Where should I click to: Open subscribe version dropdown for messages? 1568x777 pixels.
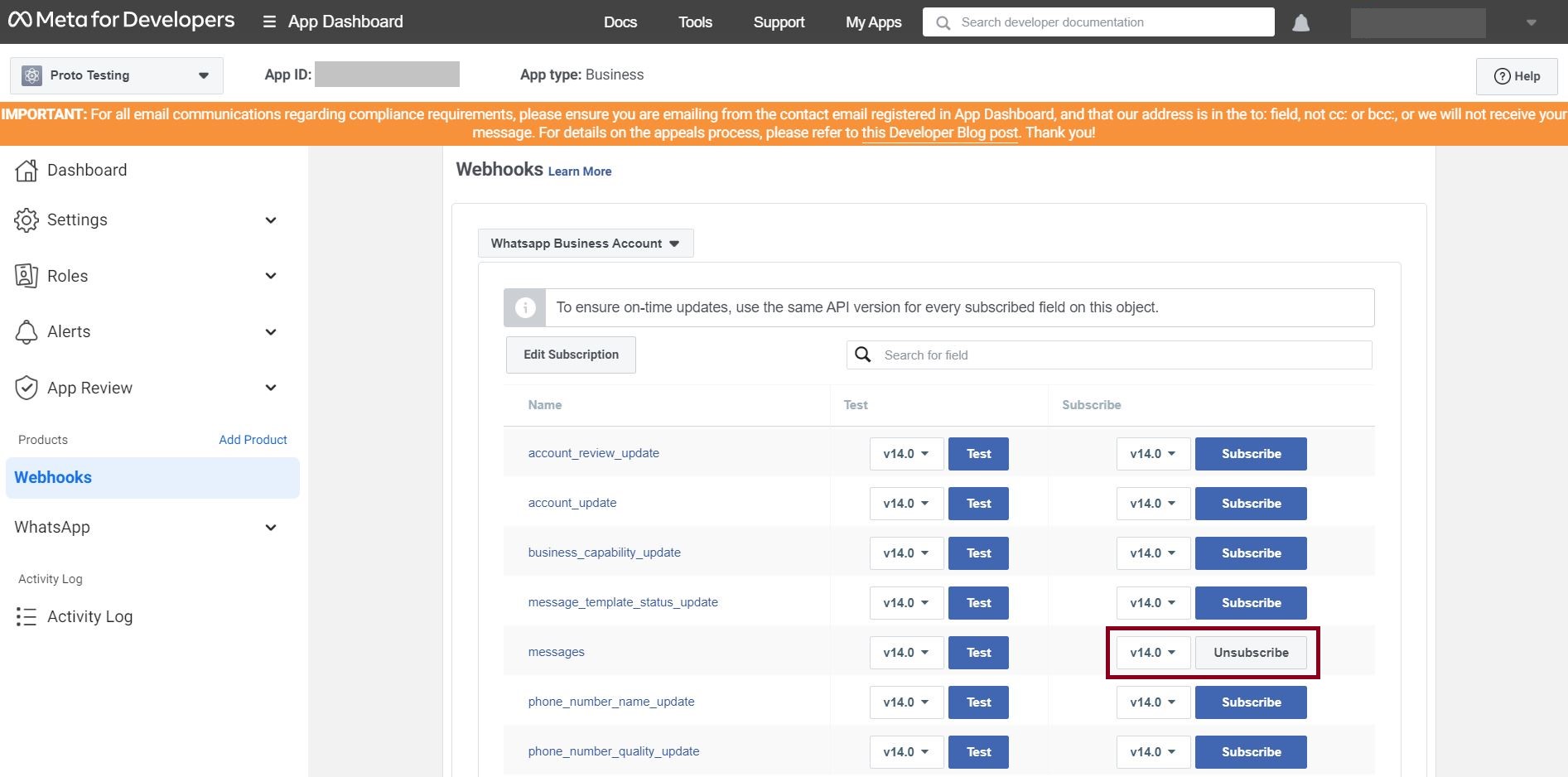(x=1153, y=653)
